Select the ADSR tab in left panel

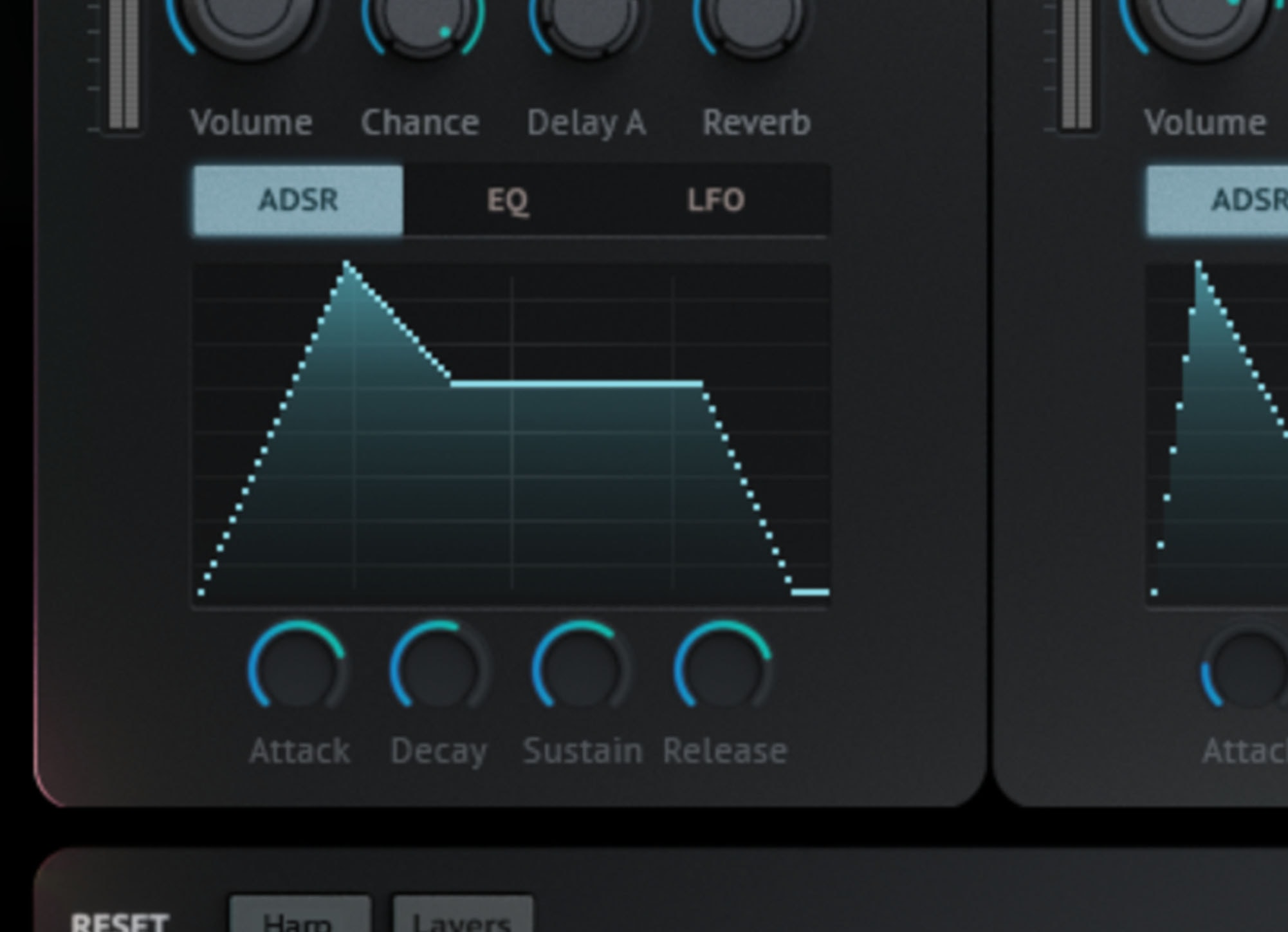click(x=298, y=200)
